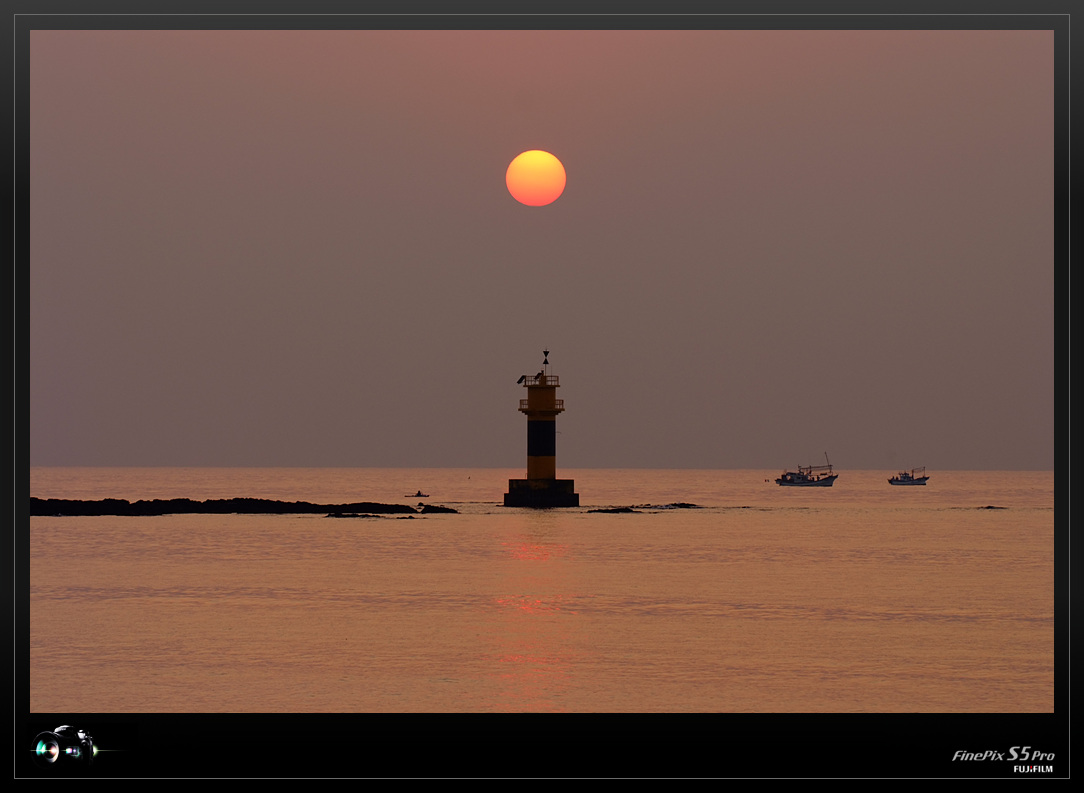Image resolution: width=1084 pixels, height=793 pixels.
Task: Click the camera logo in the bottom-left corner
Action: coord(64,745)
